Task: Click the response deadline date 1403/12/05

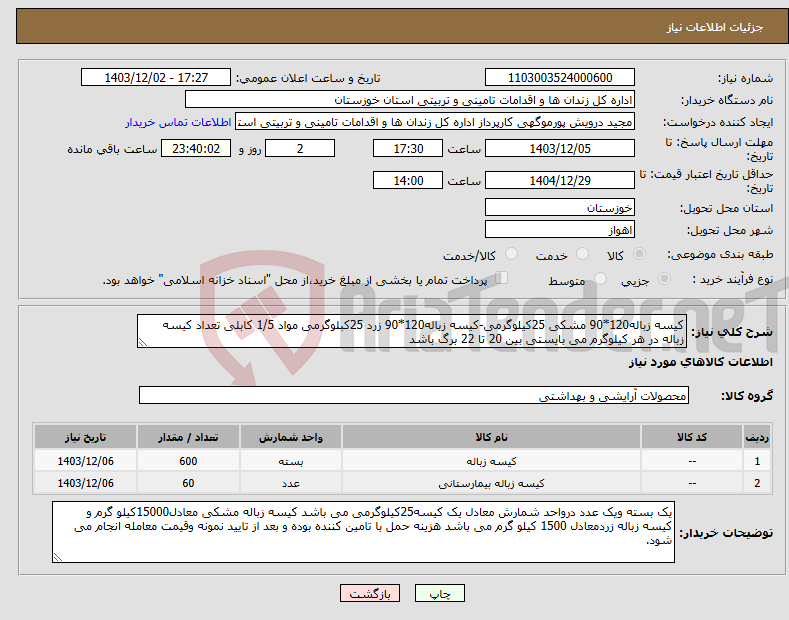Action: click(560, 148)
